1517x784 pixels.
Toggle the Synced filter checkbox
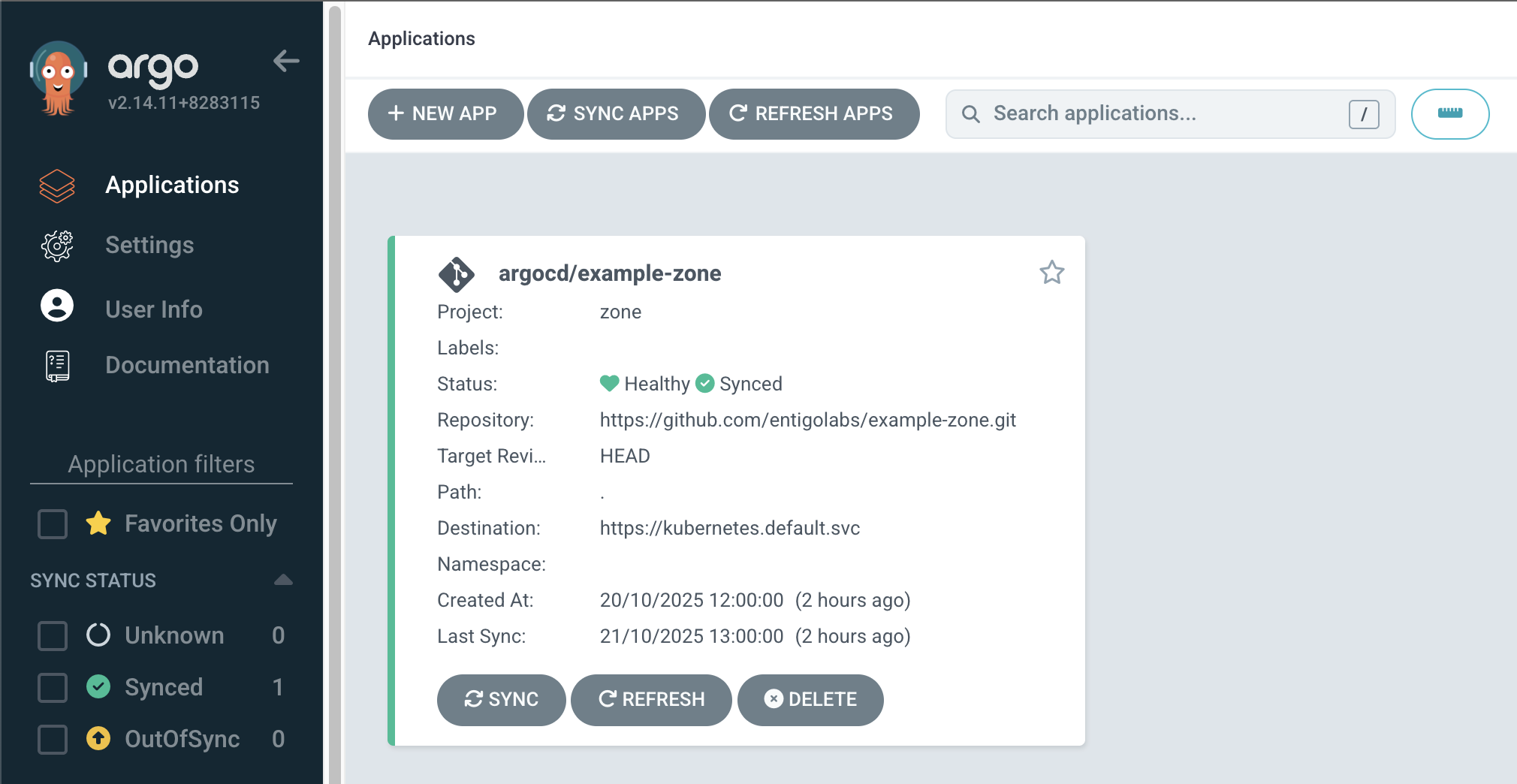53,687
